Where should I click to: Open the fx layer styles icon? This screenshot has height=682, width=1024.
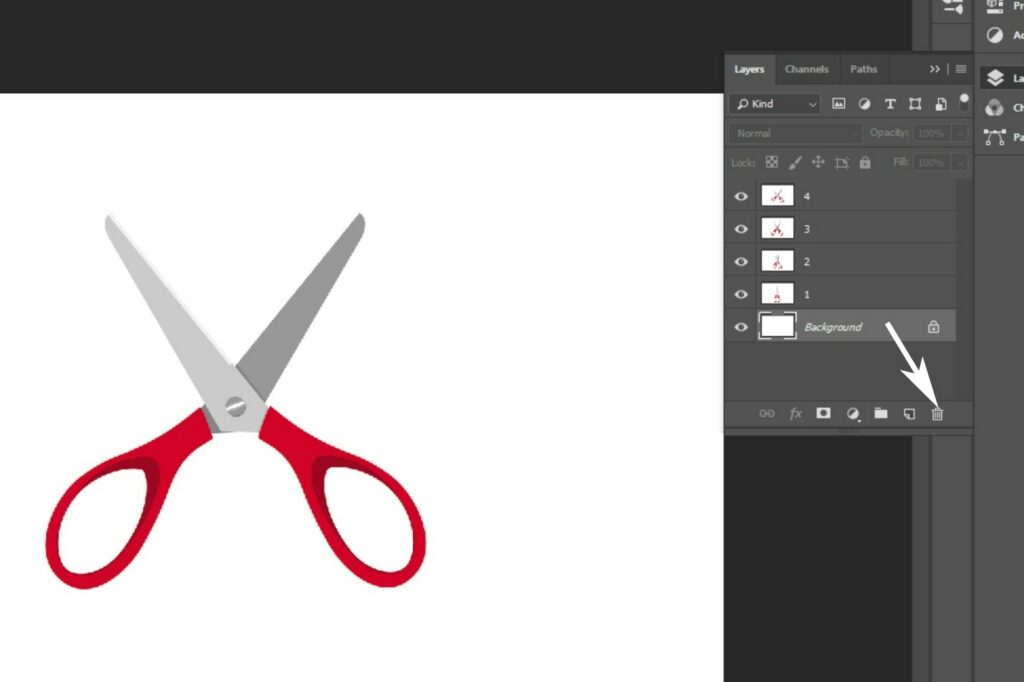click(796, 413)
